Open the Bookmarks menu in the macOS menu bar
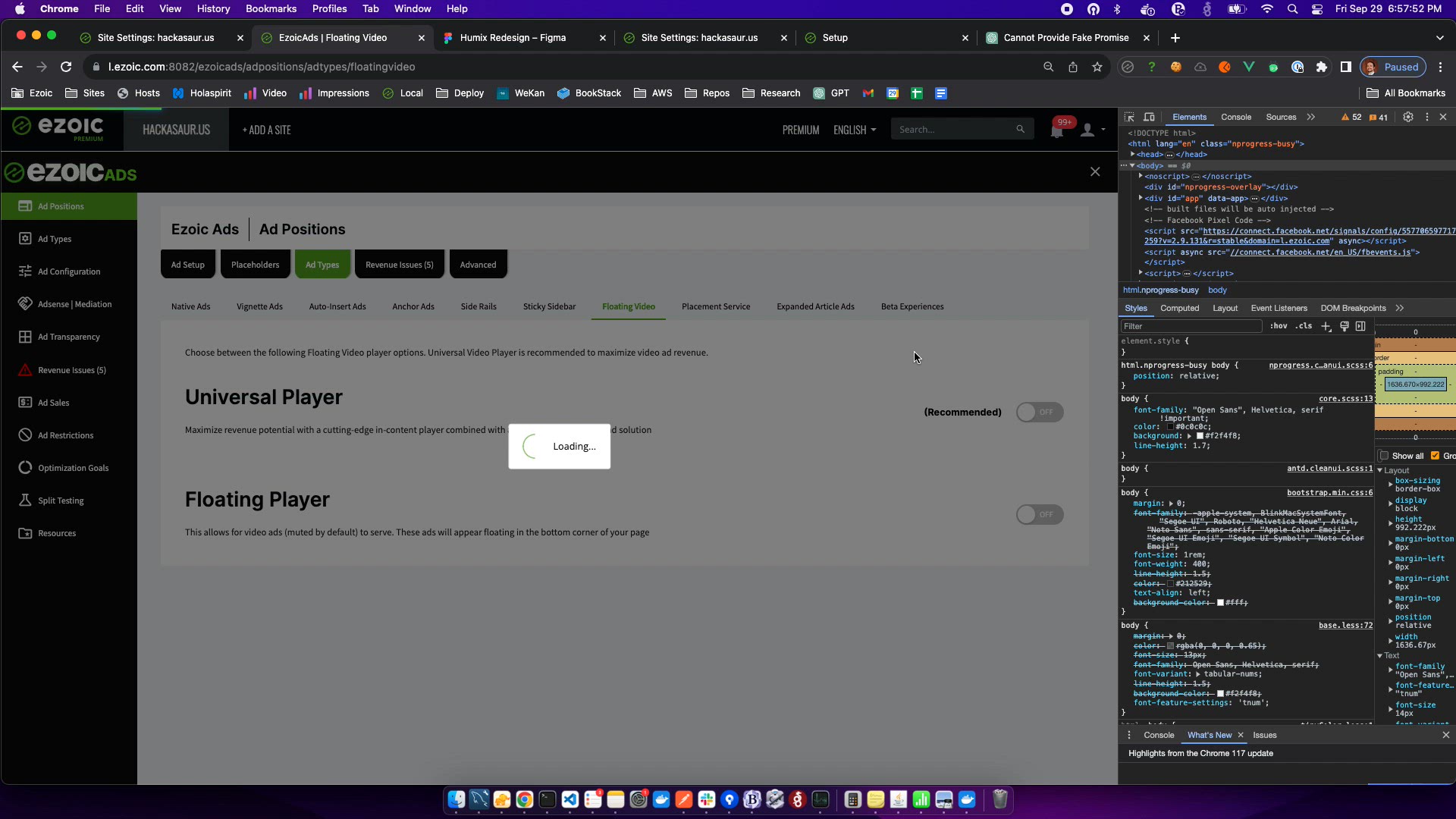The height and width of the screenshot is (819, 1456). (271, 8)
